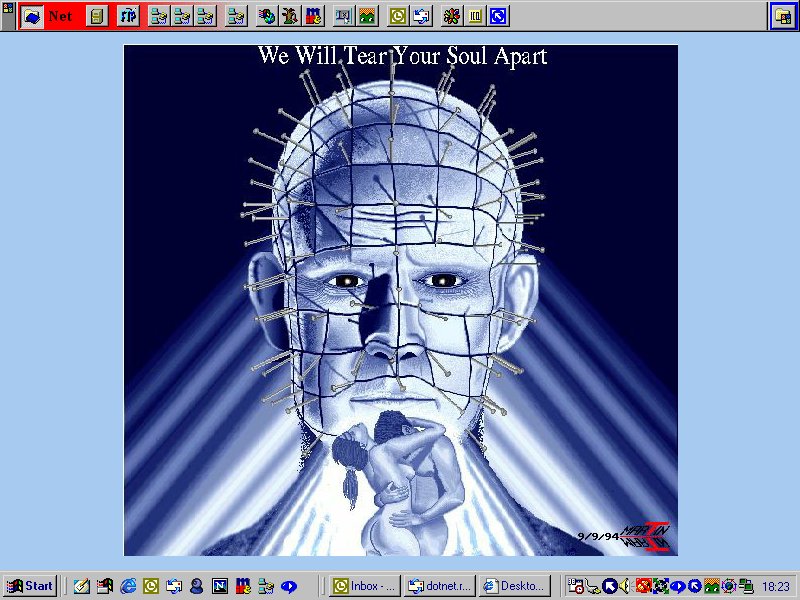
Task: Click the flower-shaped icon in the top toolbar
Action: 450,16
